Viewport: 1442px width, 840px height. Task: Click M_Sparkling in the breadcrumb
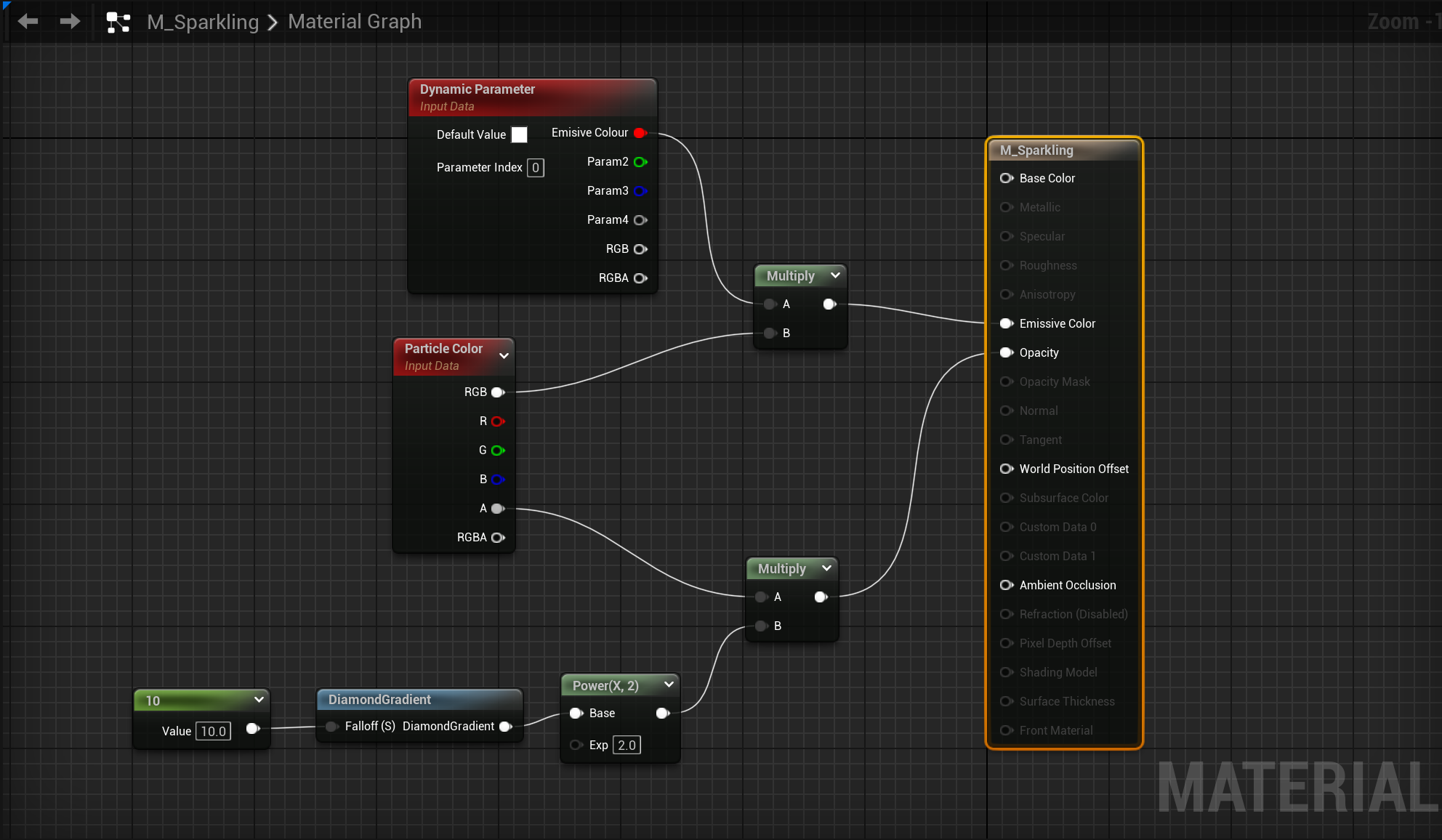click(x=203, y=22)
